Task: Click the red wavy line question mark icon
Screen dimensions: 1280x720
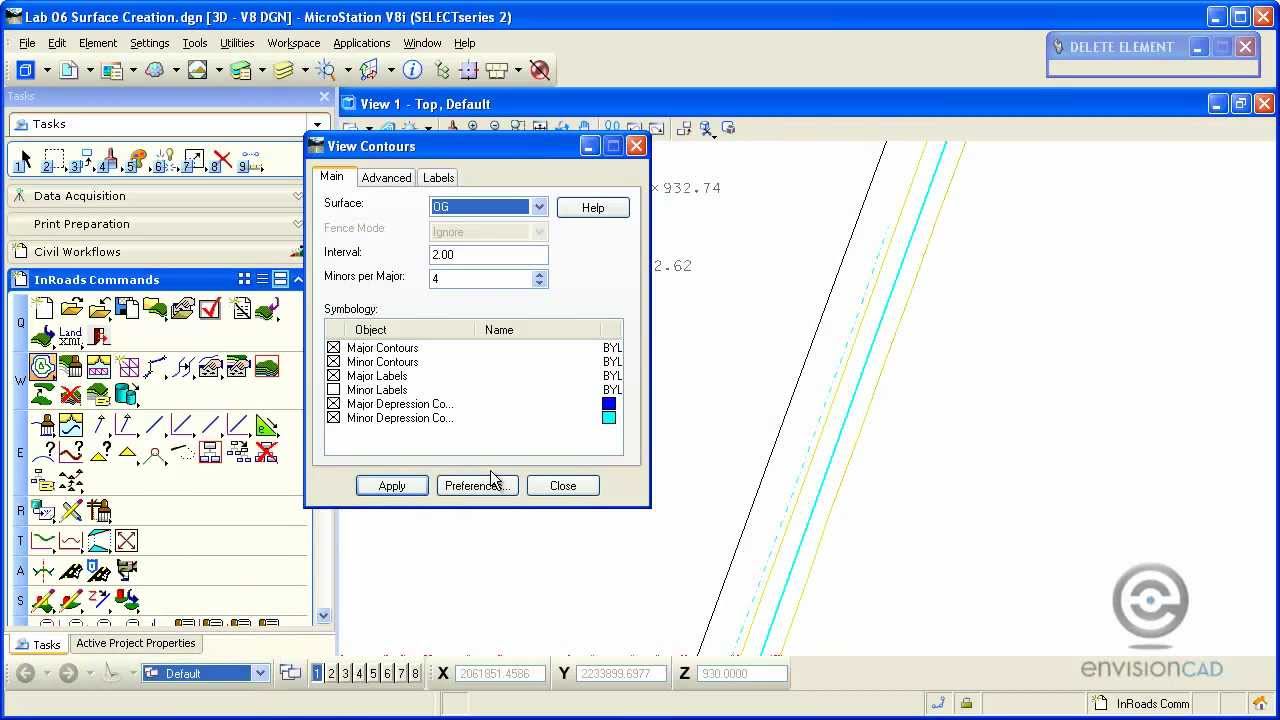Action: (71, 453)
